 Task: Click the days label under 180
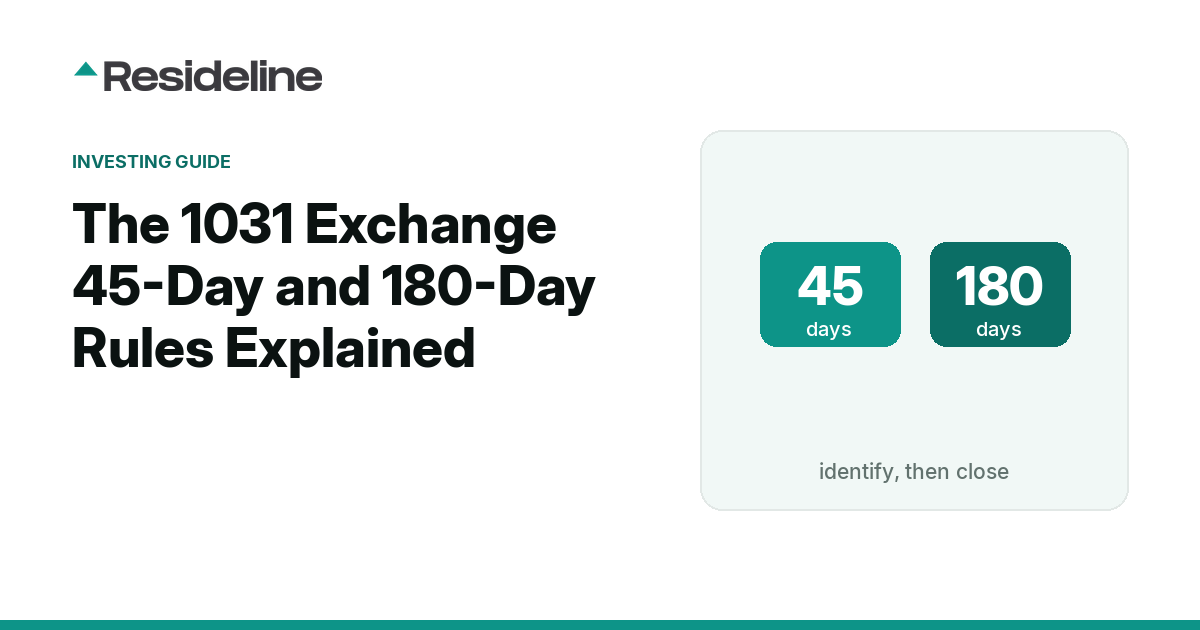point(999,329)
